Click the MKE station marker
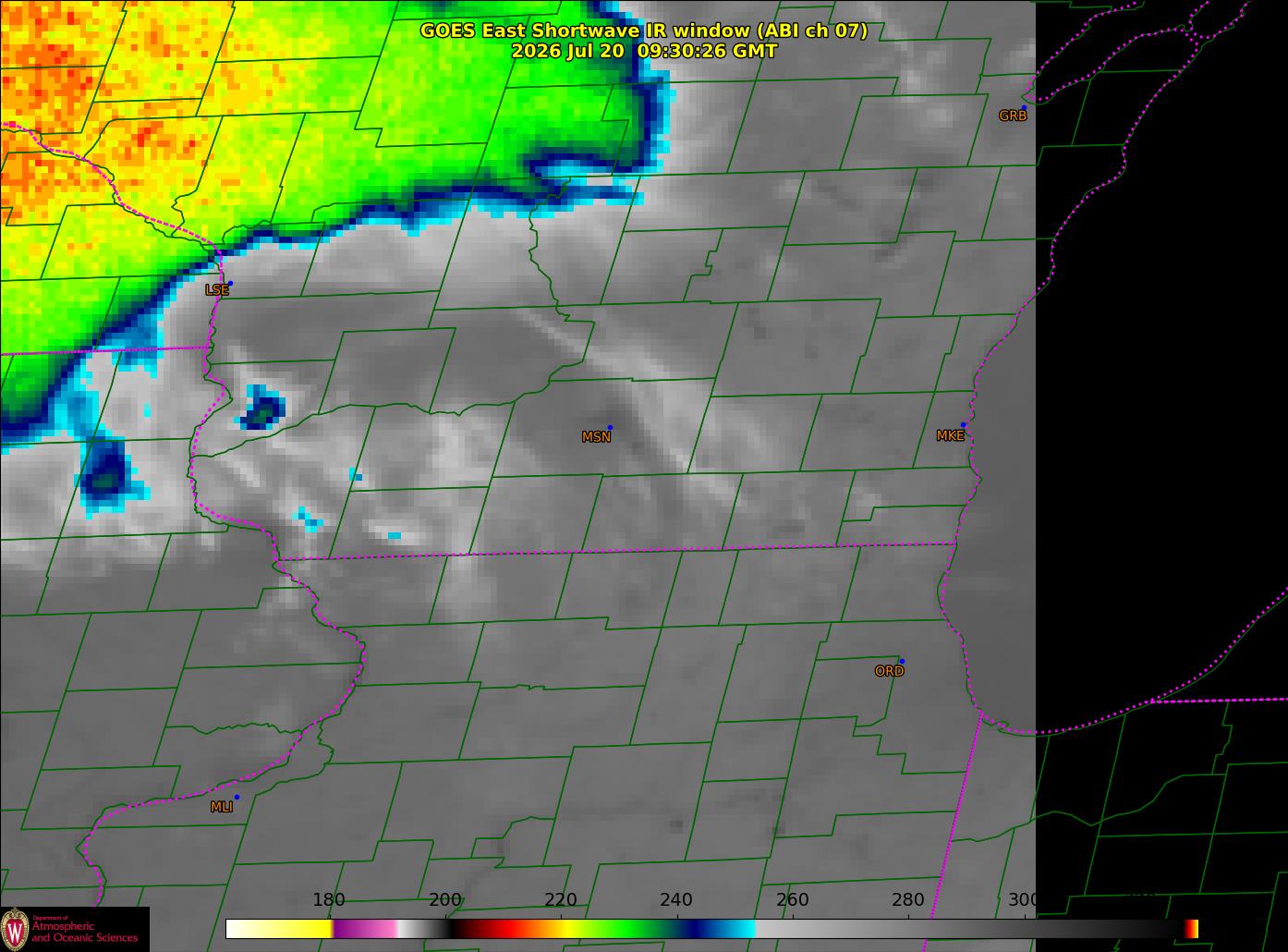Image resolution: width=1288 pixels, height=952 pixels. click(963, 425)
